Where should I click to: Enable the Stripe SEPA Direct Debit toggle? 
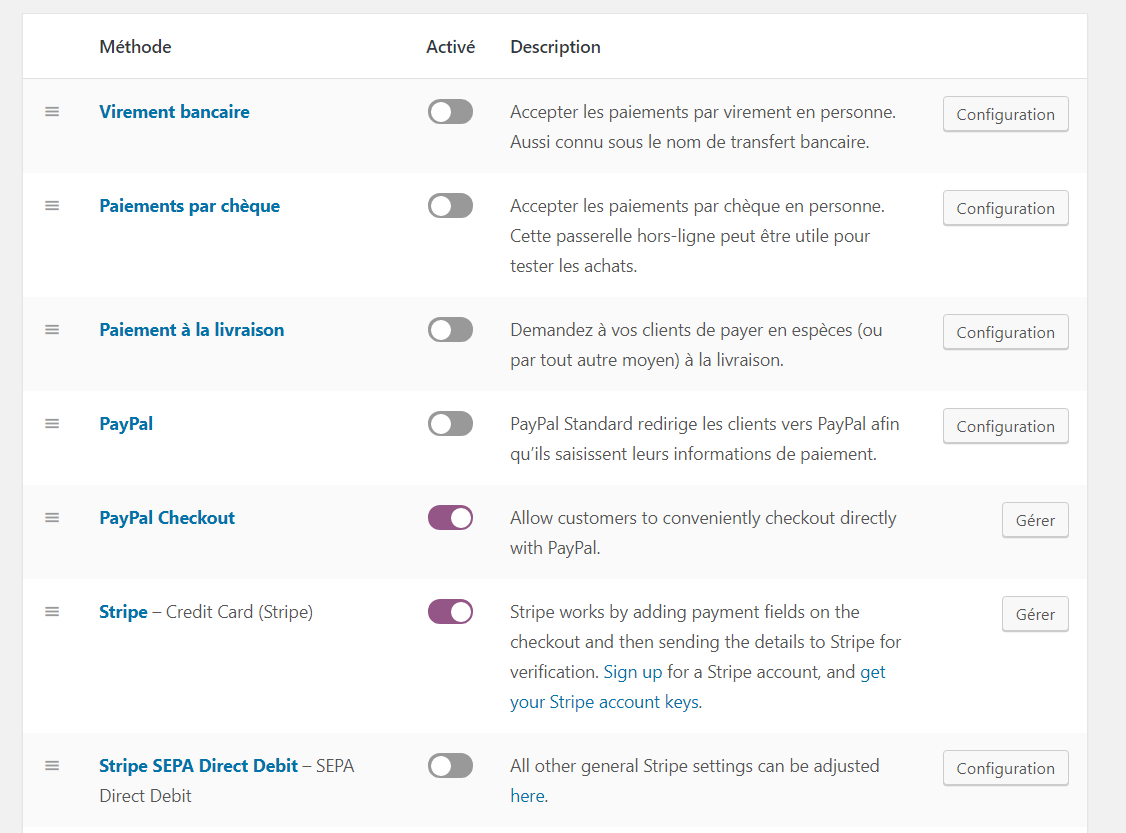click(450, 766)
